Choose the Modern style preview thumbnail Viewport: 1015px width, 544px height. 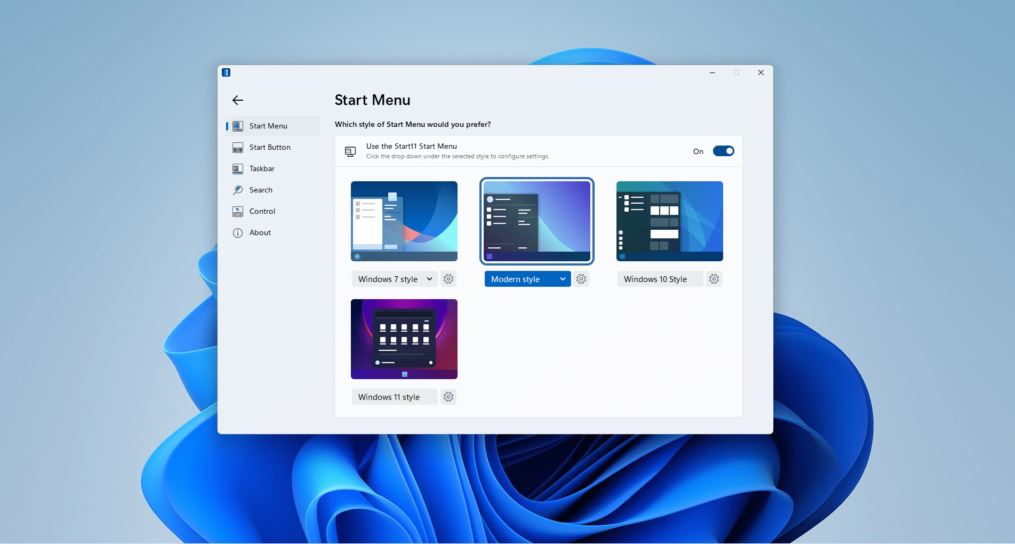click(x=537, y=221)
